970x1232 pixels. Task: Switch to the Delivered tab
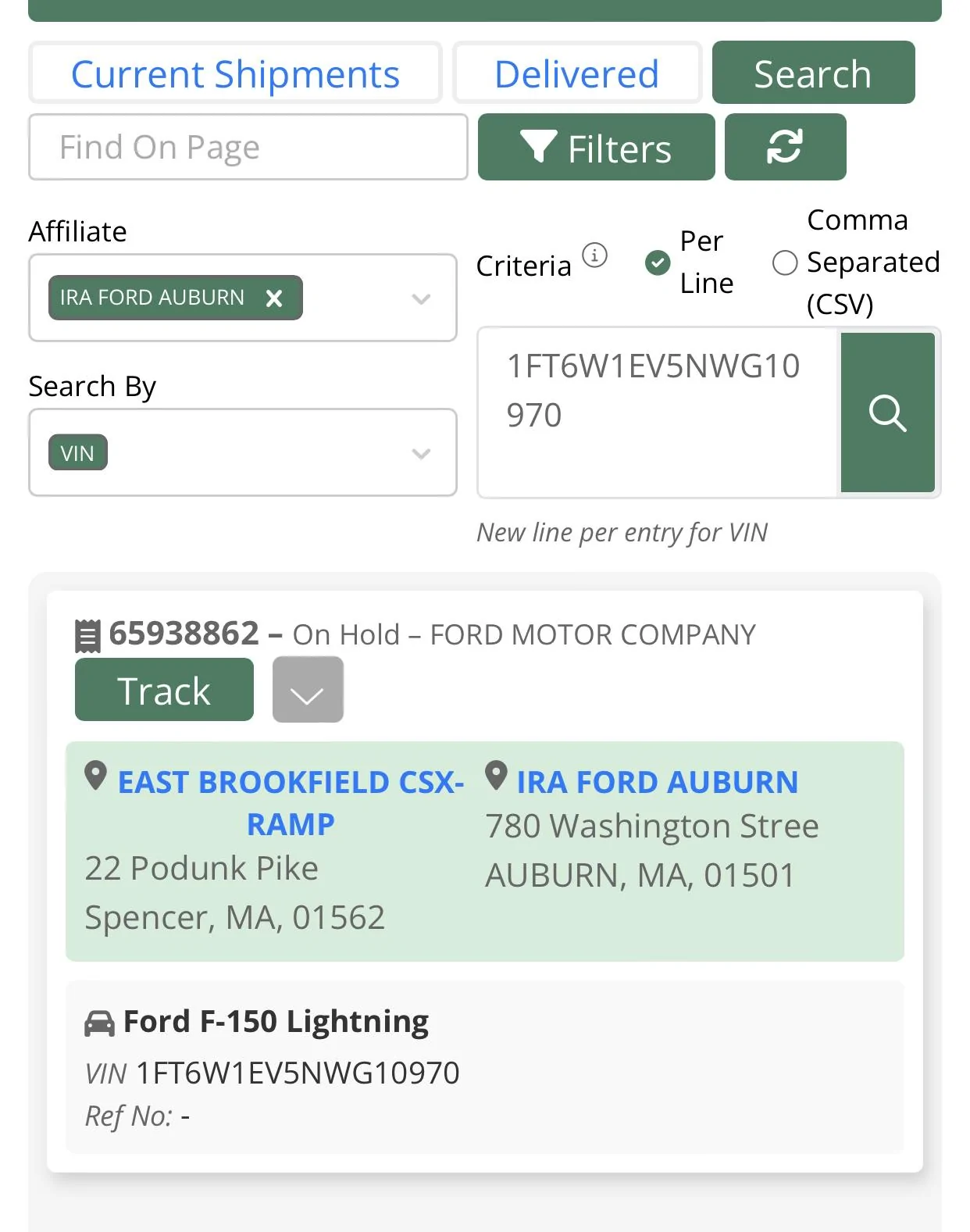(x=576, y=73)
